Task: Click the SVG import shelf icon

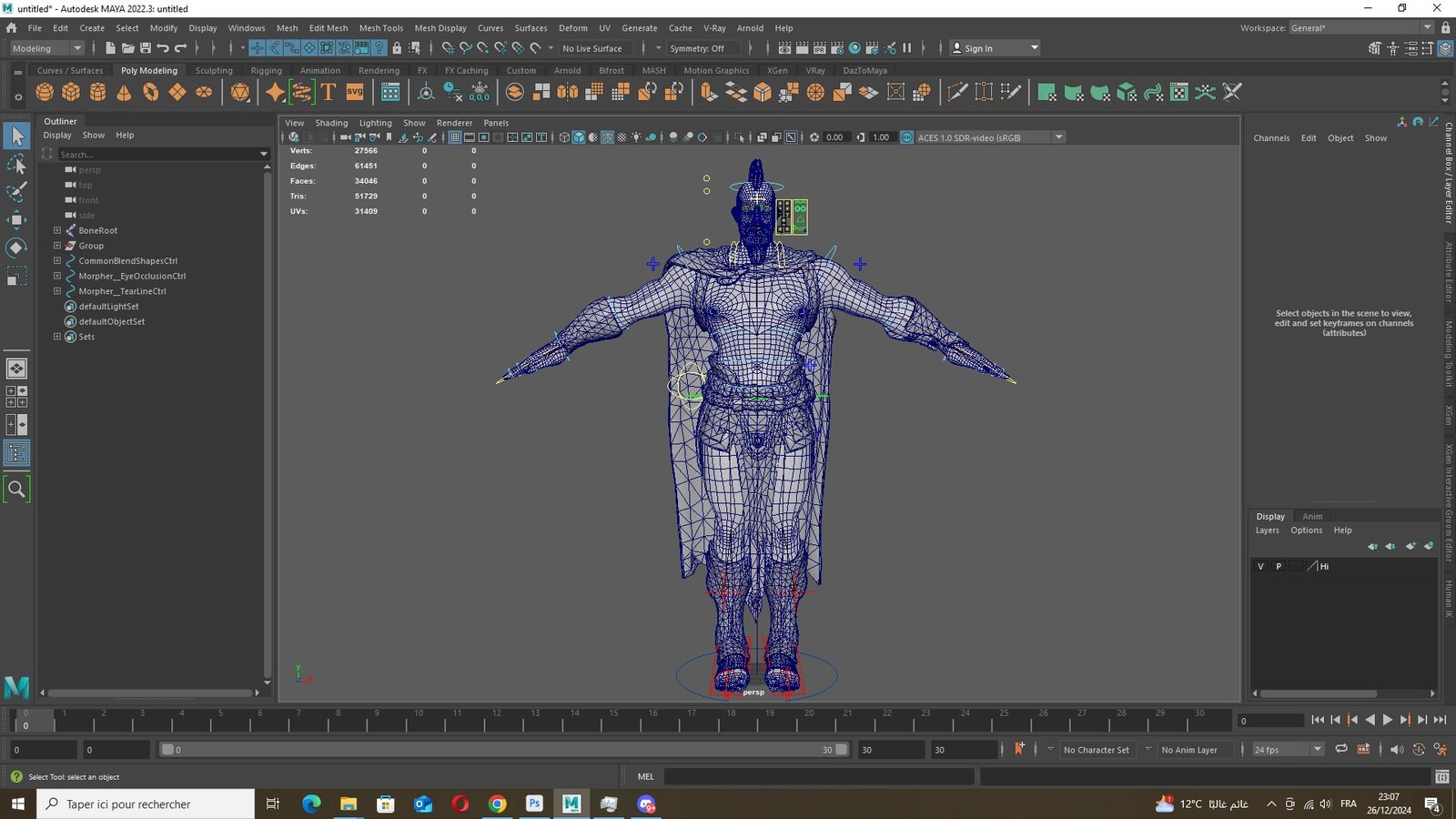Action: [355, 92]
